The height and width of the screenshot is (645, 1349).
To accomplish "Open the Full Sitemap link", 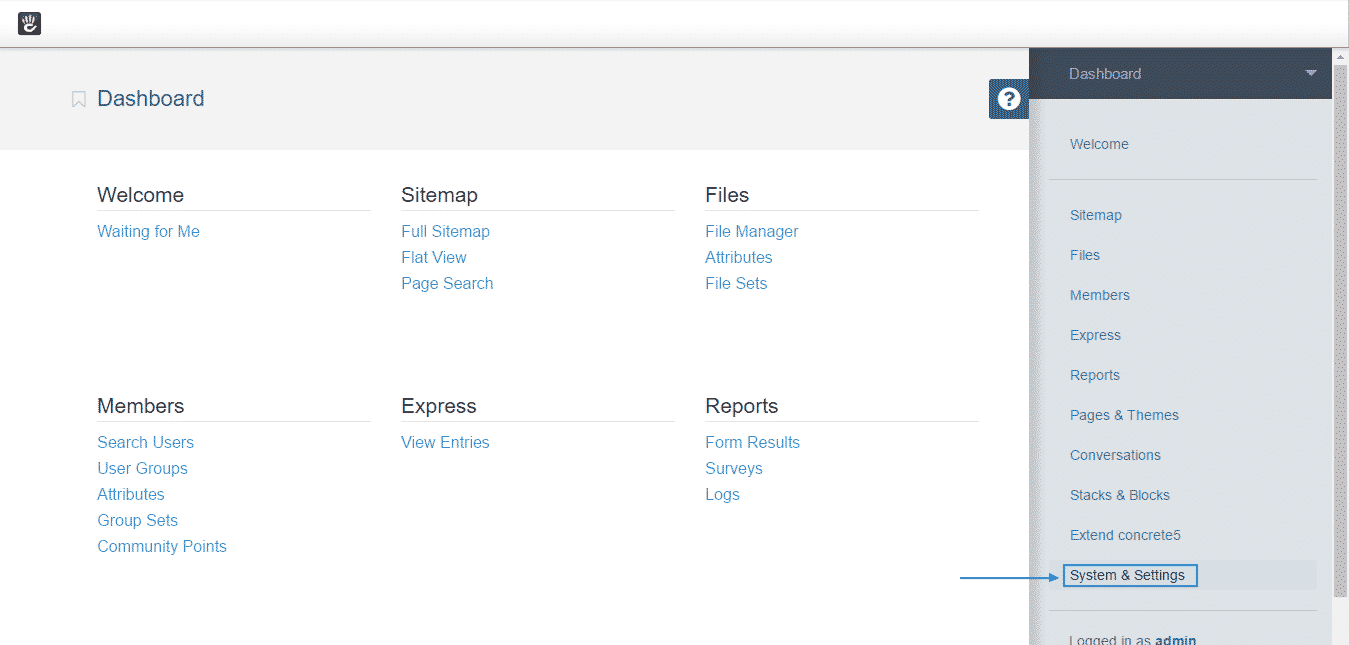I will (x=445, y=231).
